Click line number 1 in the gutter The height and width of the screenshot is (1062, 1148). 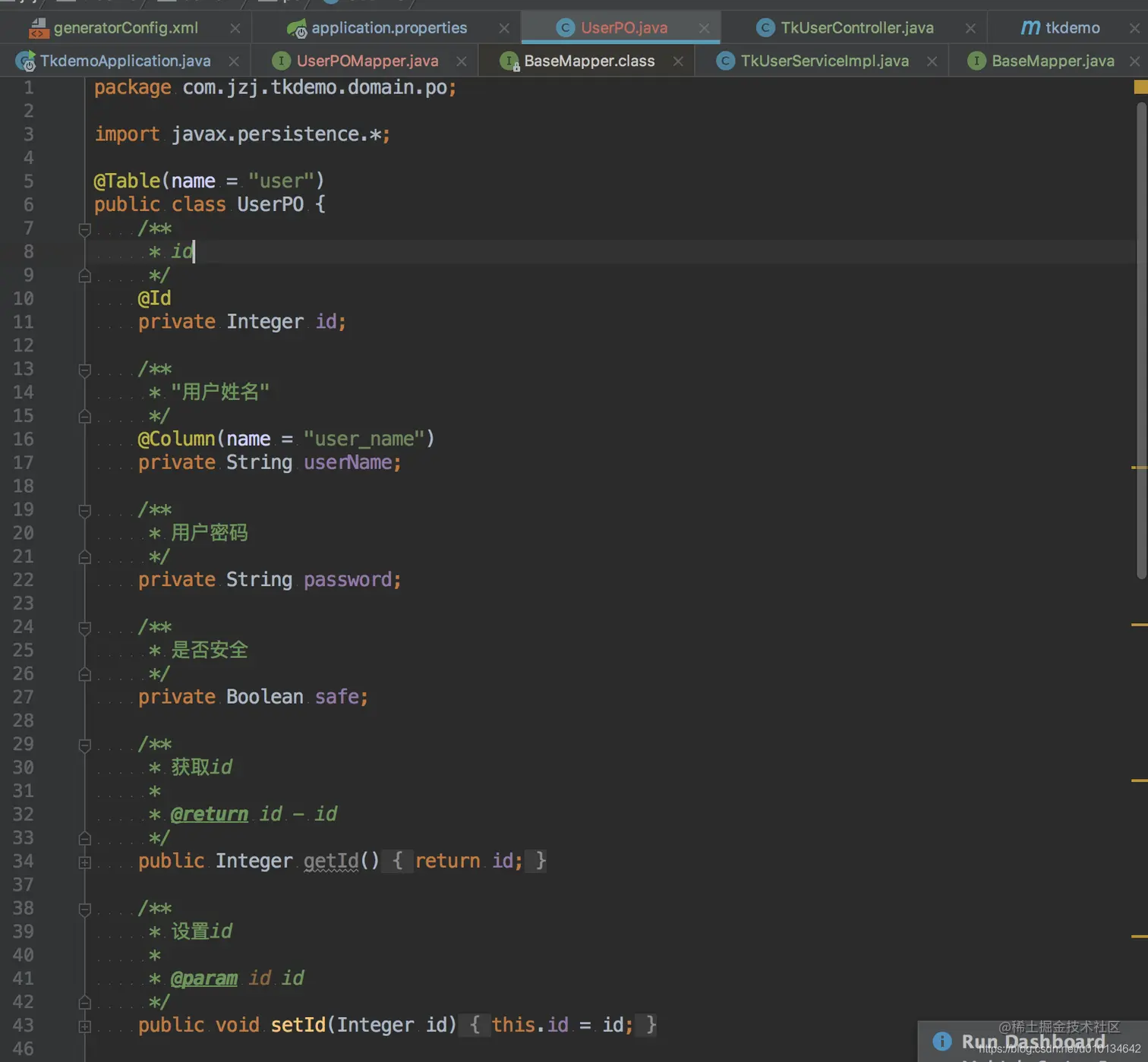pos(28,87)
